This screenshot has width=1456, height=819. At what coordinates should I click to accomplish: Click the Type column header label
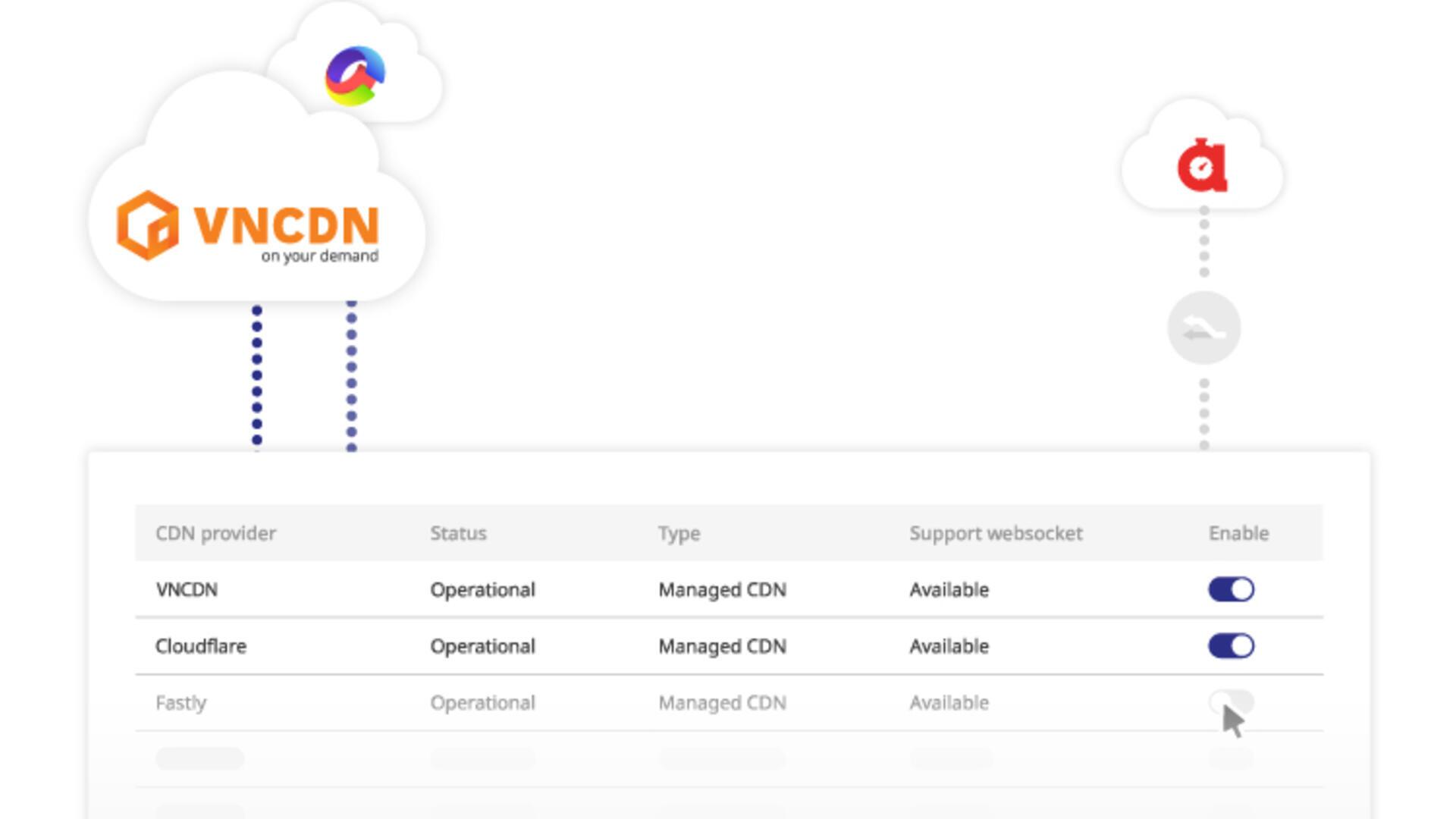(x=678, y=532)
